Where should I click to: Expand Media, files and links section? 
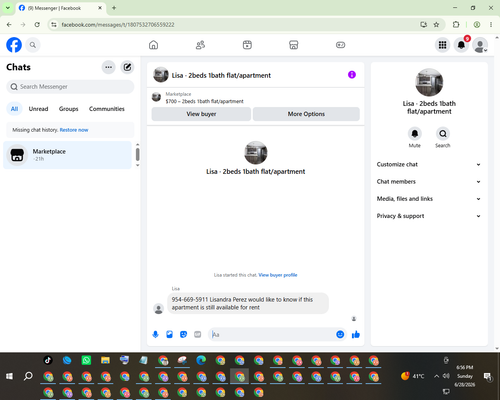point(429,199)
